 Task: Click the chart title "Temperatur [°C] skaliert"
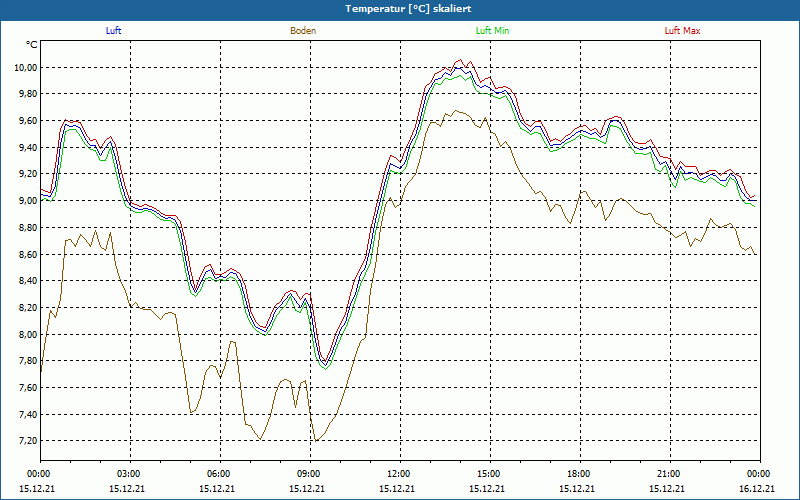click(x=408, y=9)
